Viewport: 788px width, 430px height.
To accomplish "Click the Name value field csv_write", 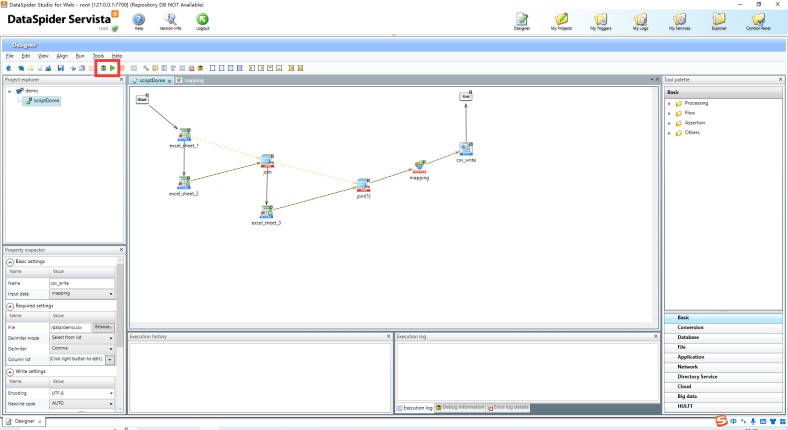I will tap(82, 283).
